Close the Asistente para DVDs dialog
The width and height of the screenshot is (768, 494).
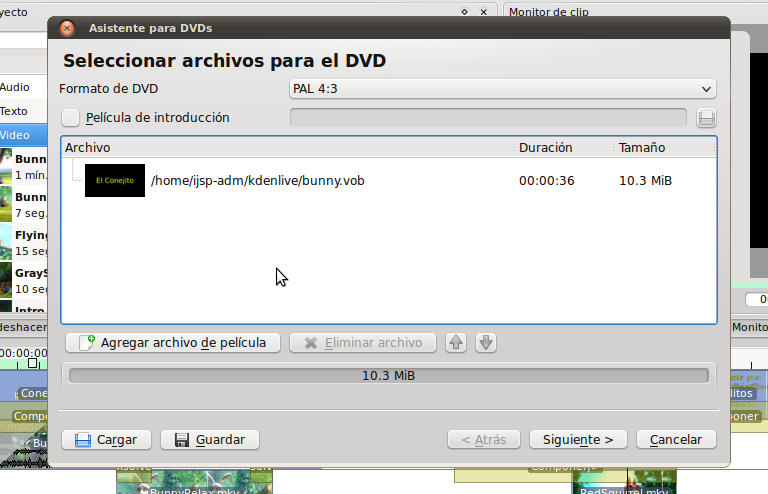(x=67, y=28)
